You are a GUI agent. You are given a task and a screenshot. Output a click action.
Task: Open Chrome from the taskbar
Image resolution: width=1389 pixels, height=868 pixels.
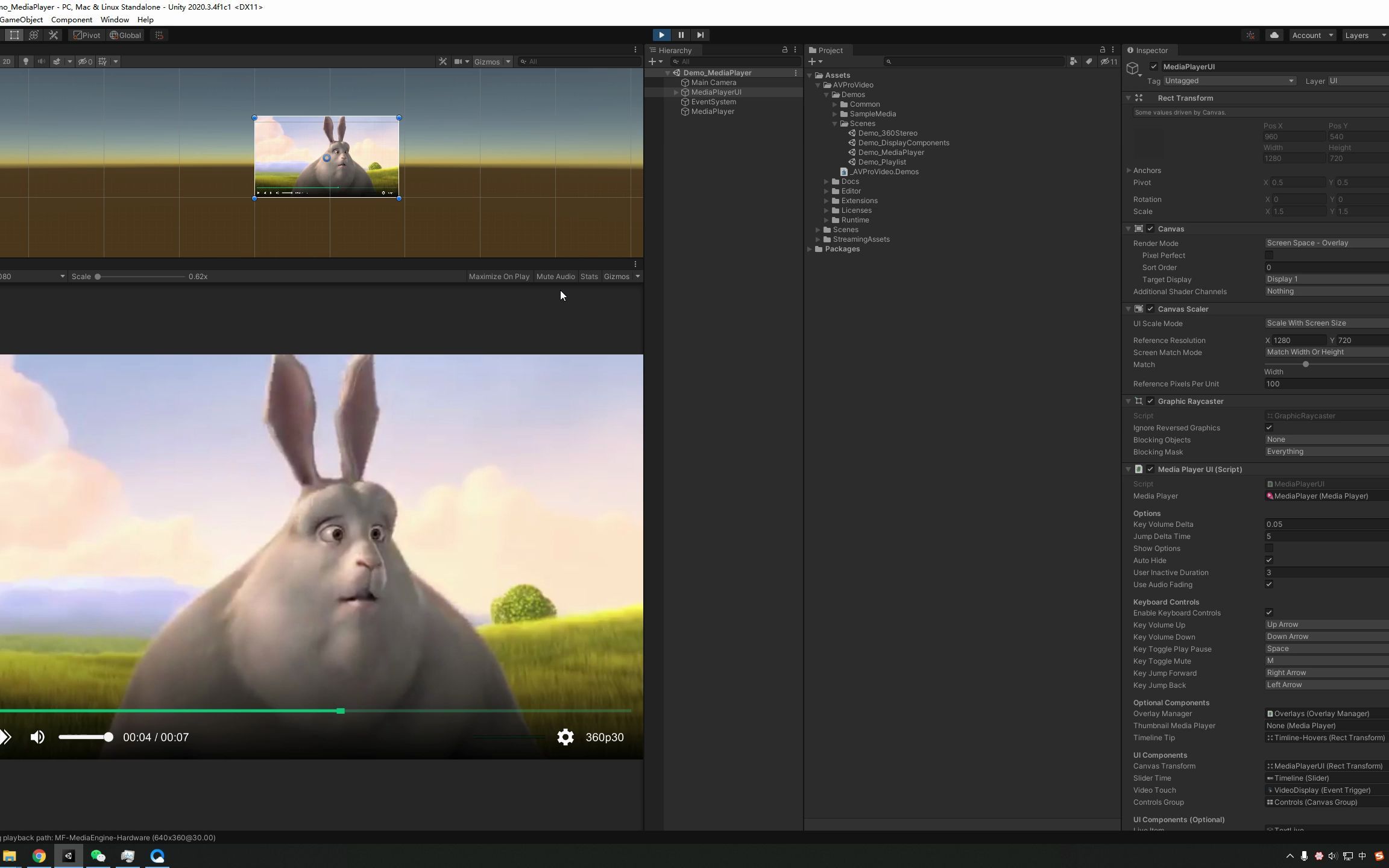point(39,856)
